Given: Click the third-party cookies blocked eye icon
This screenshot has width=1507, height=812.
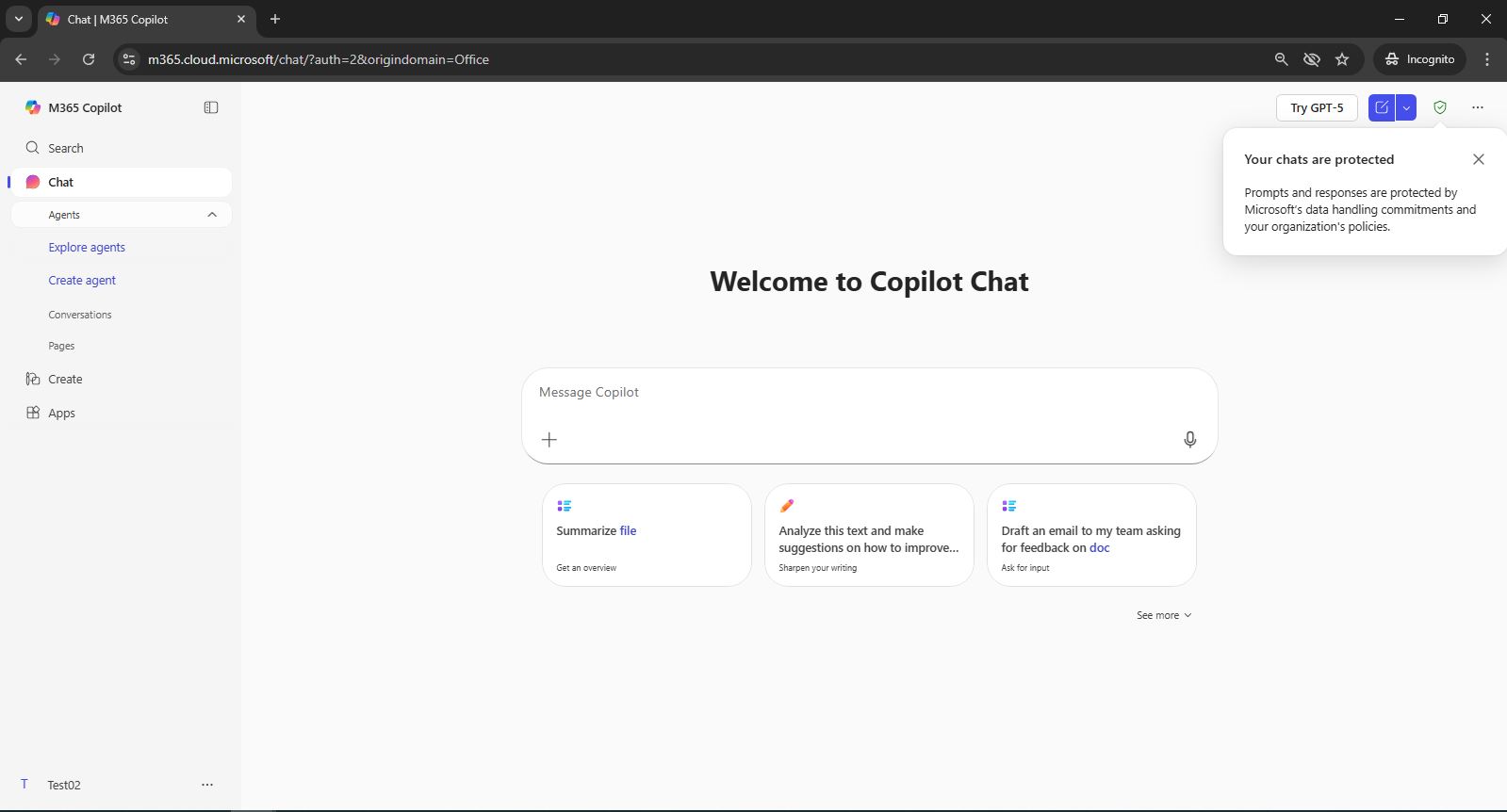Looking at the screenshot, I should coord(1311,59).
